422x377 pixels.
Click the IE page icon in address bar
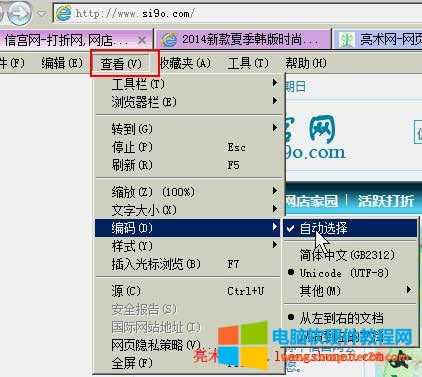[63, 14]
